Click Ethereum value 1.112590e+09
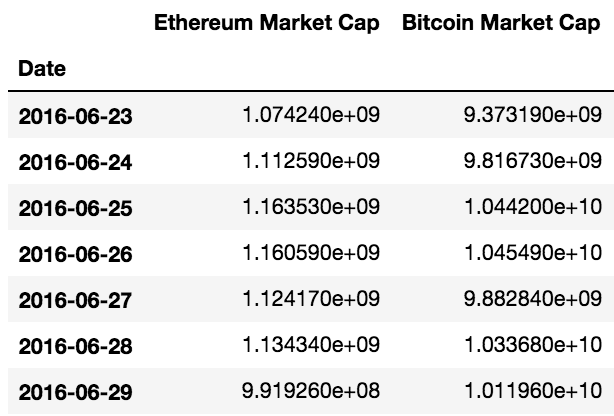Image resolution: width=614 pixels, height=416 pixels. click(x=311, y=161)
